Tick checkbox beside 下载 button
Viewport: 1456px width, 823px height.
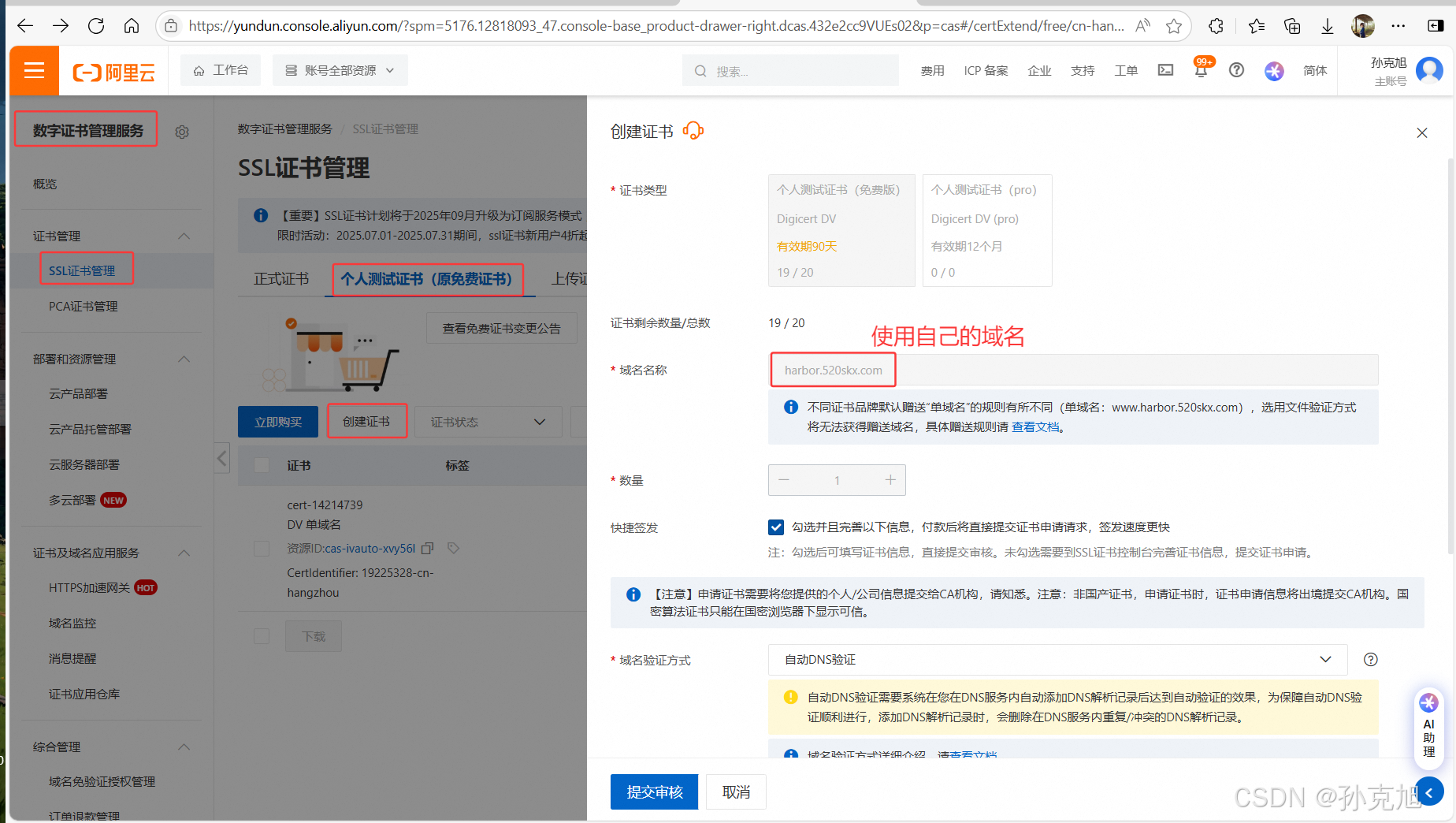coord(262,636)
